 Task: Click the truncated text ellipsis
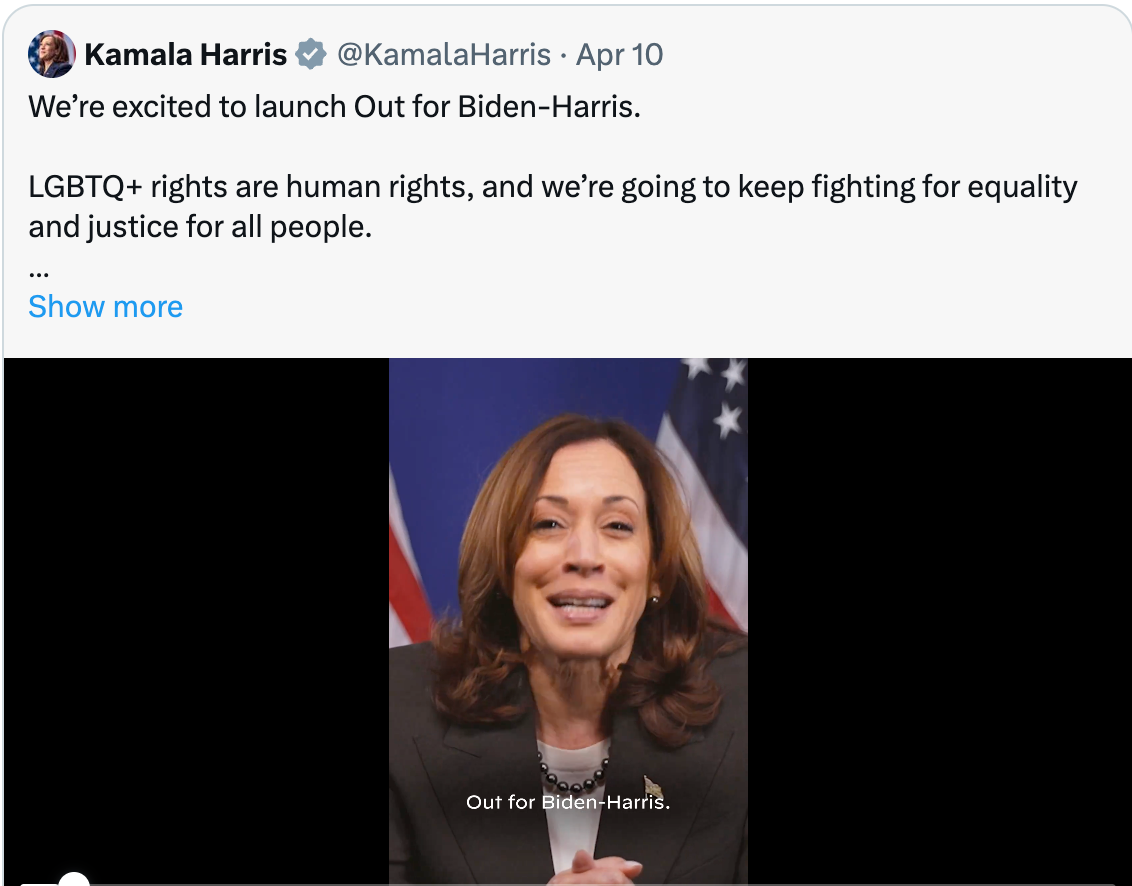(39, 270)
